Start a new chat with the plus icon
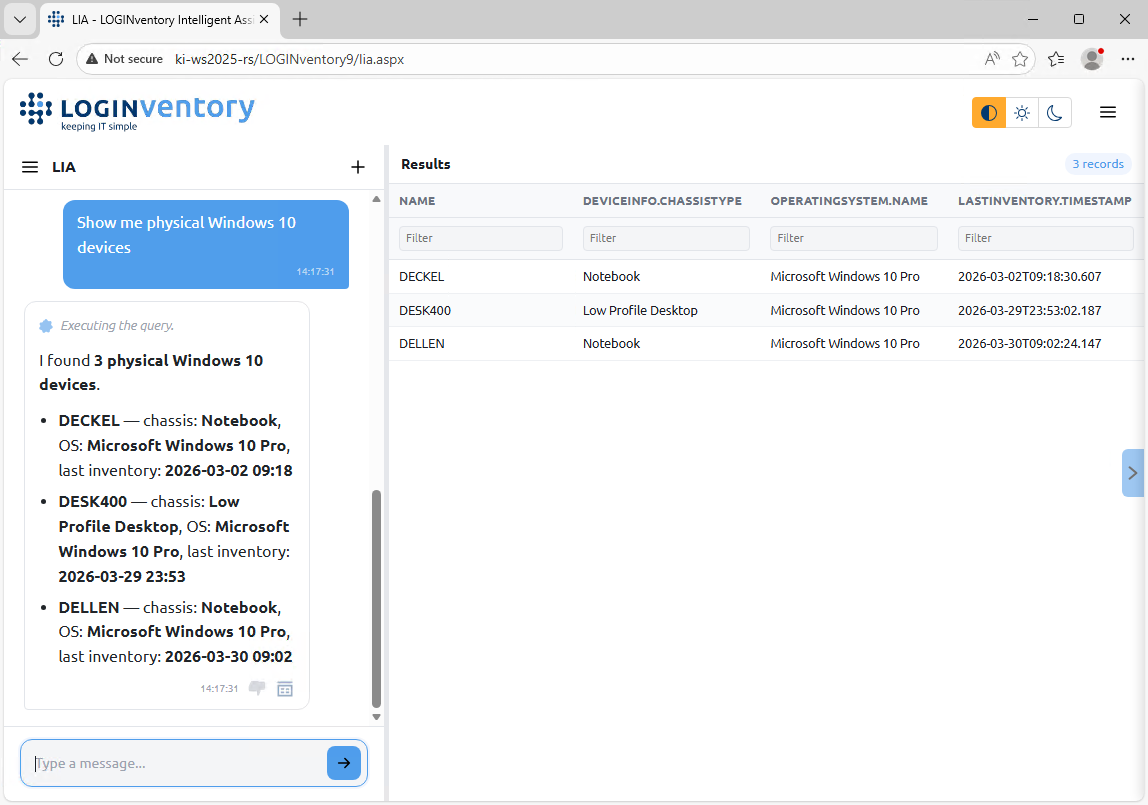Viewport: 1148px width, 805px height. 358,167
